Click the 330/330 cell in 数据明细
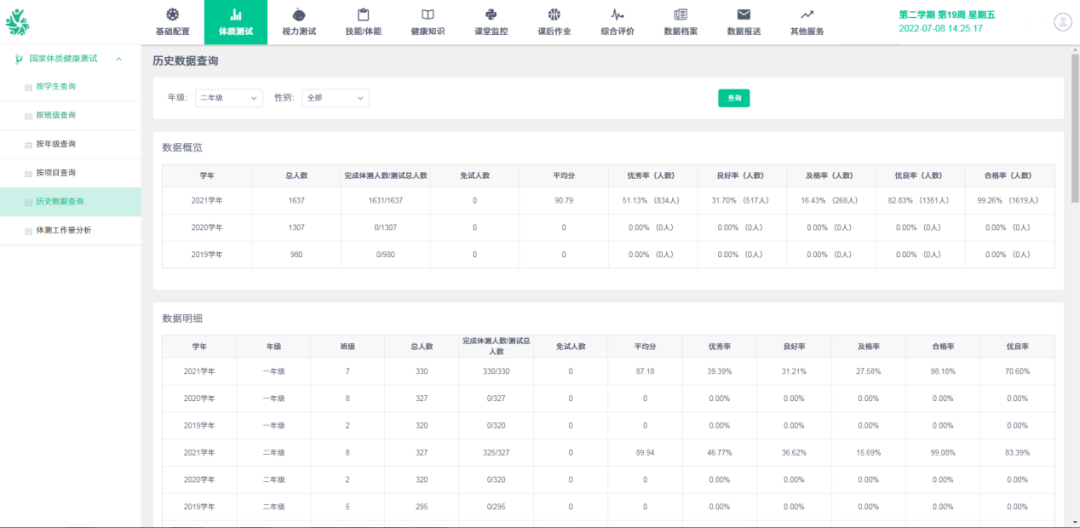 click(496, 372)
